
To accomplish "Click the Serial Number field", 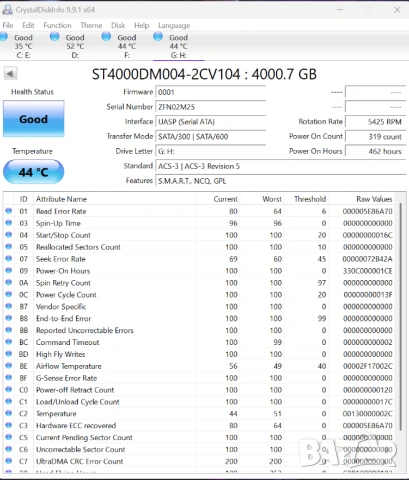I will (x=211, y=107).
